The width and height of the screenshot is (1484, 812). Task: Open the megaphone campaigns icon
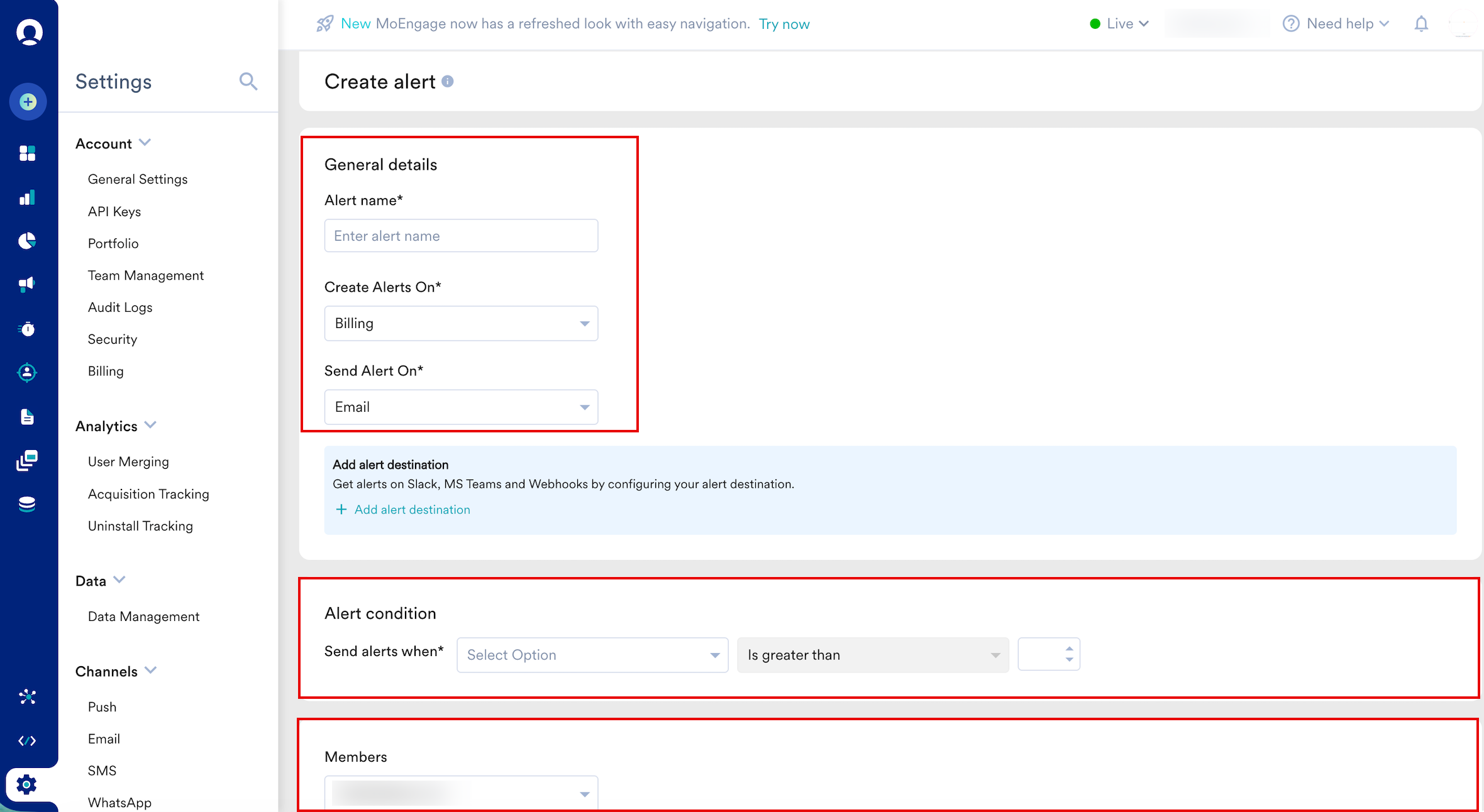(27, 284)
